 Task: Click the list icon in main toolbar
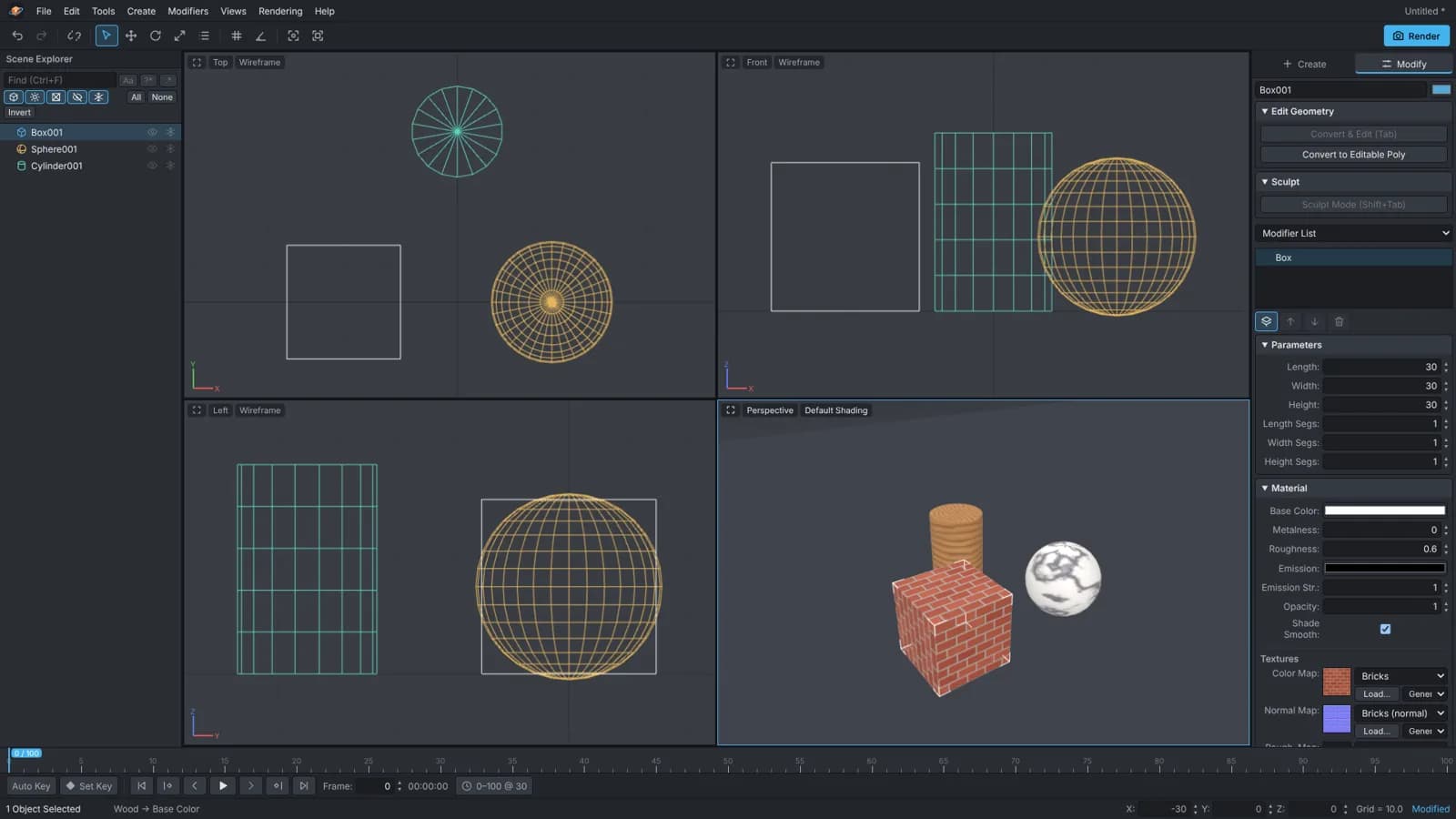point(205,35)
